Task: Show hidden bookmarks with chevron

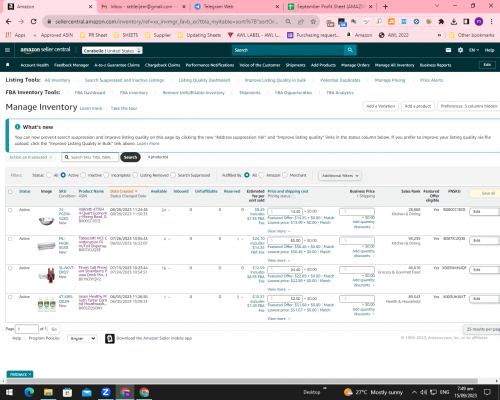Action: click(x=439, y=35)
